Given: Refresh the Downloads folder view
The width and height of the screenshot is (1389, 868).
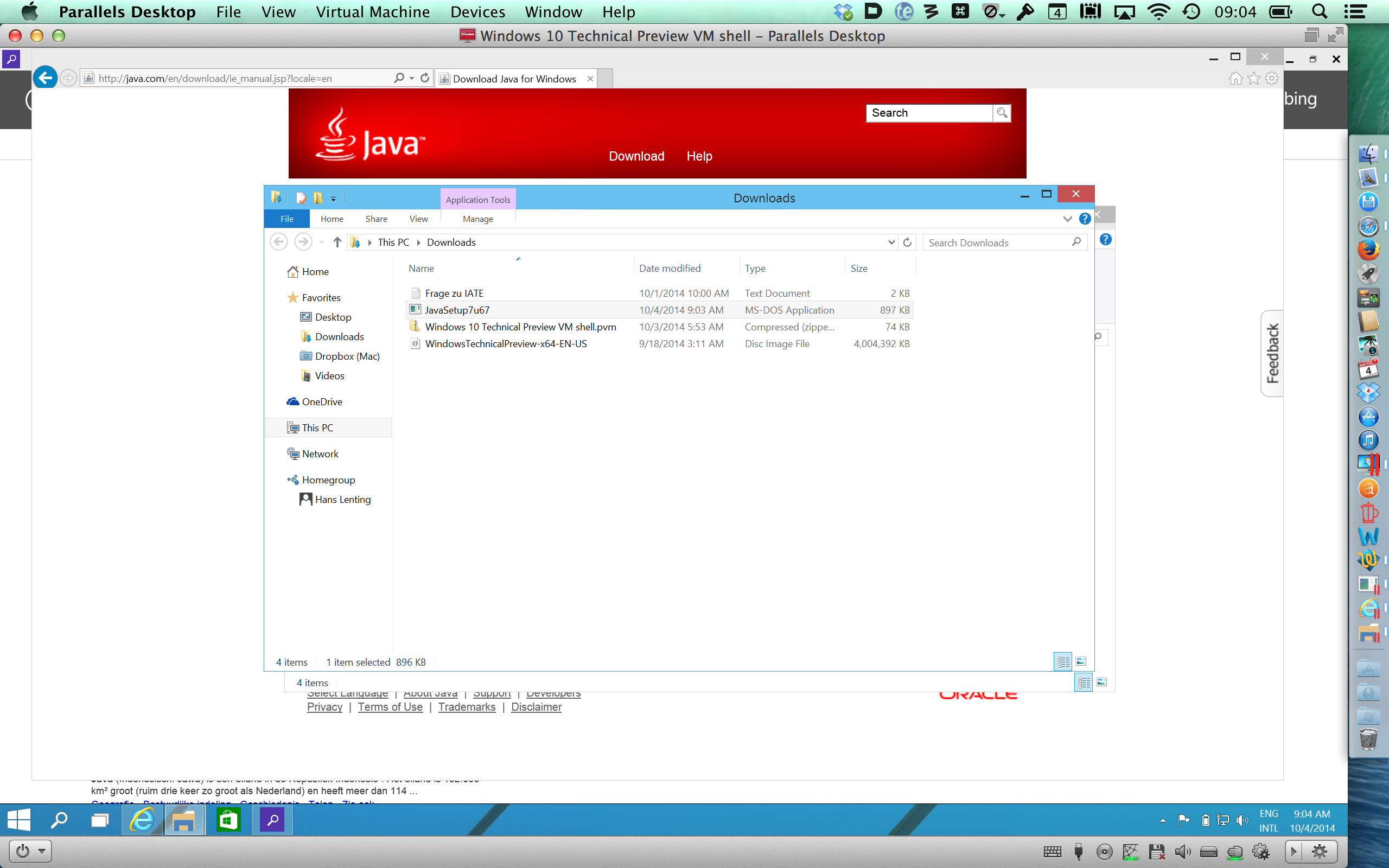Looking at the screenshot, I should (907, 242).
